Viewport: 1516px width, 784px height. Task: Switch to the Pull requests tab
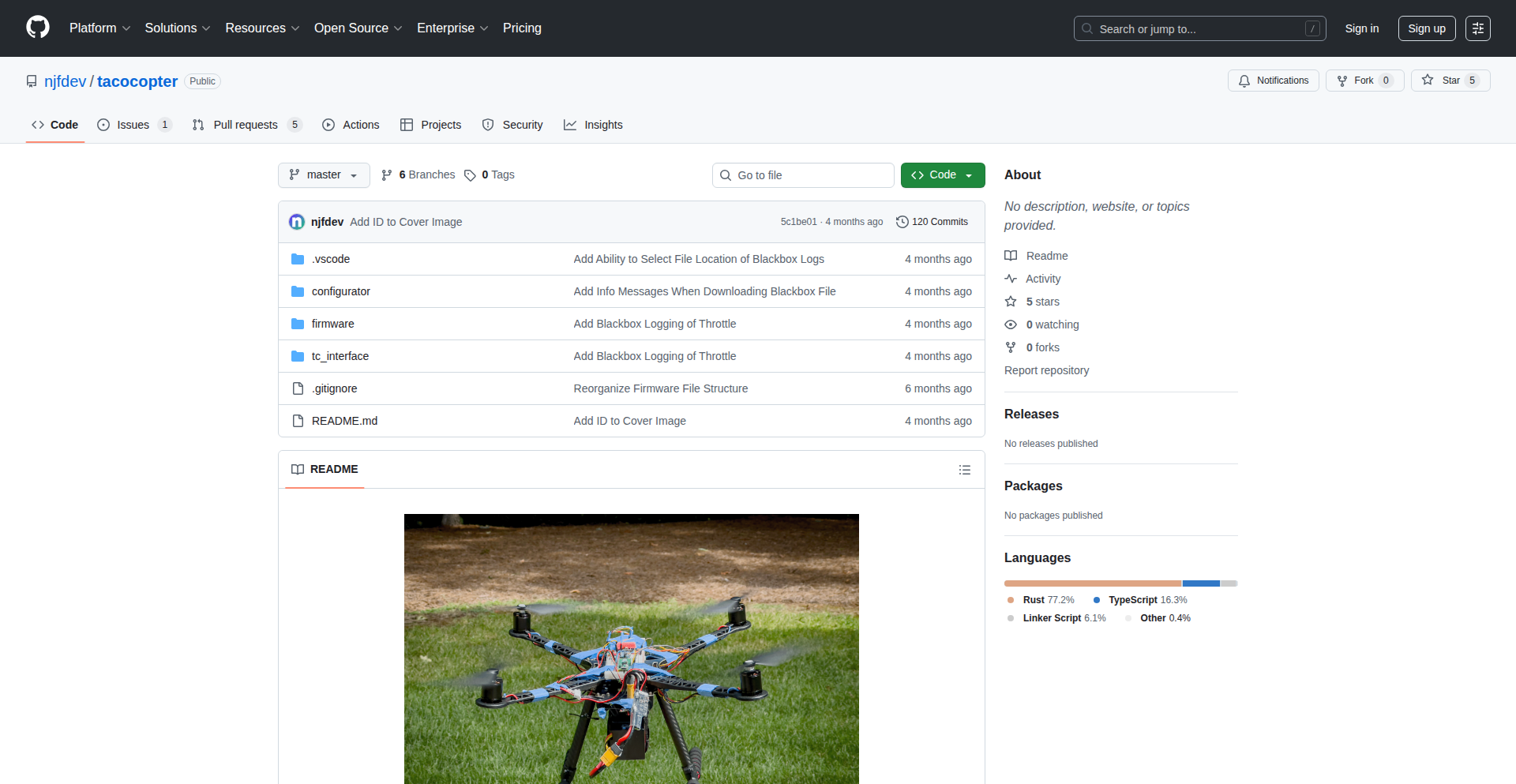click(x=246, y=125)
